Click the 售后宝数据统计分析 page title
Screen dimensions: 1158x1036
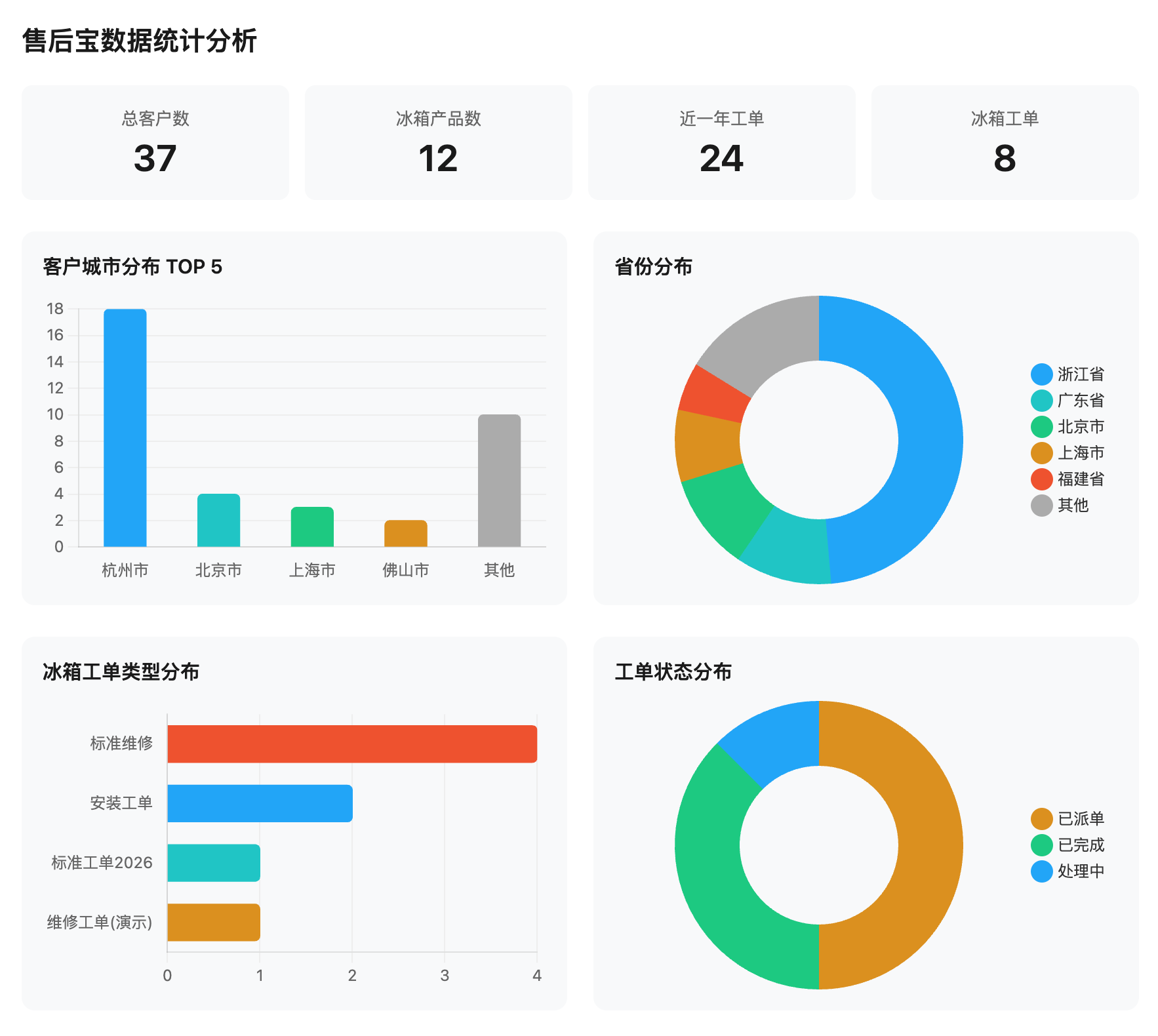point(140,41)
